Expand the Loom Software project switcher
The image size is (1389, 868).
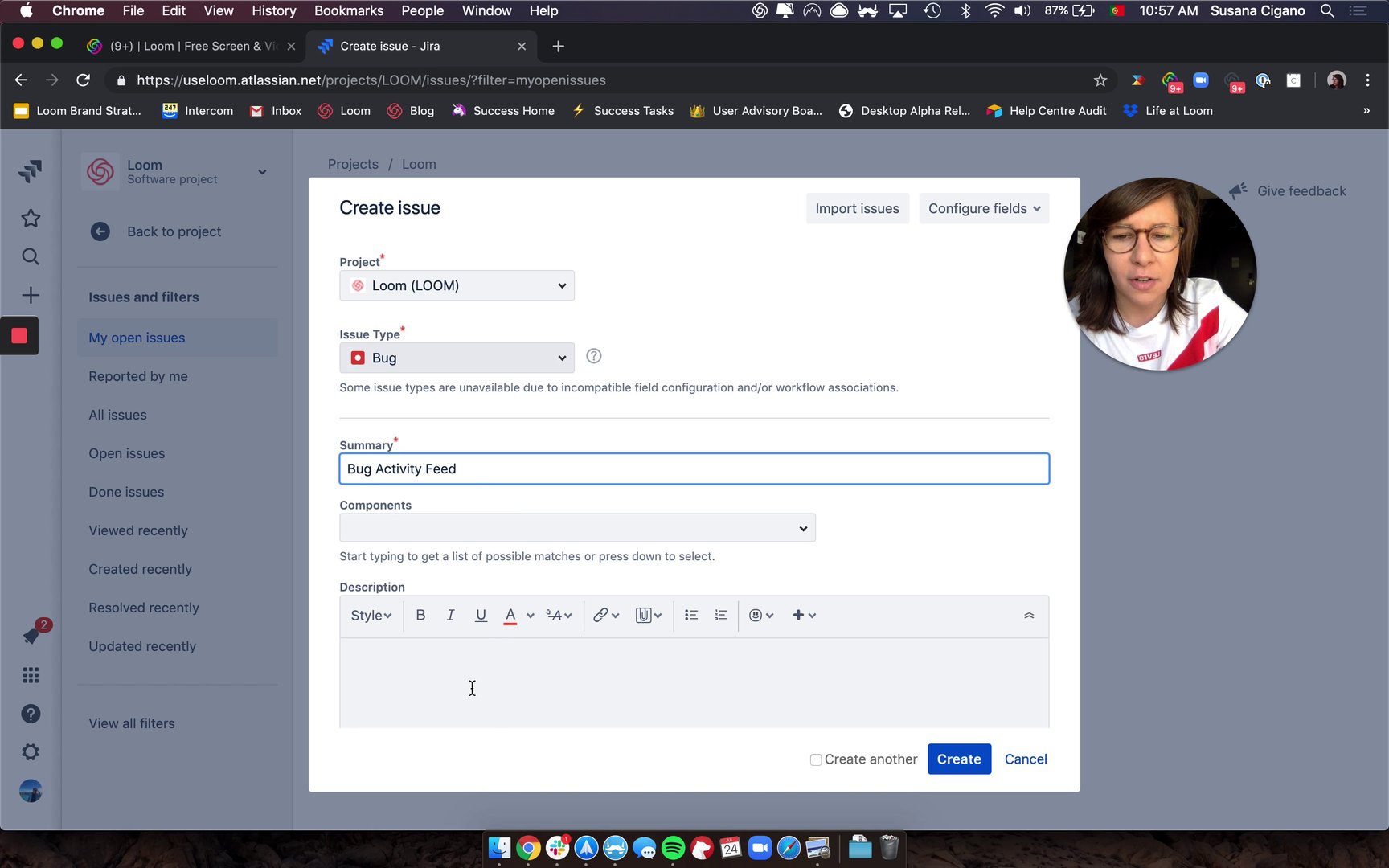coord(262,172)
